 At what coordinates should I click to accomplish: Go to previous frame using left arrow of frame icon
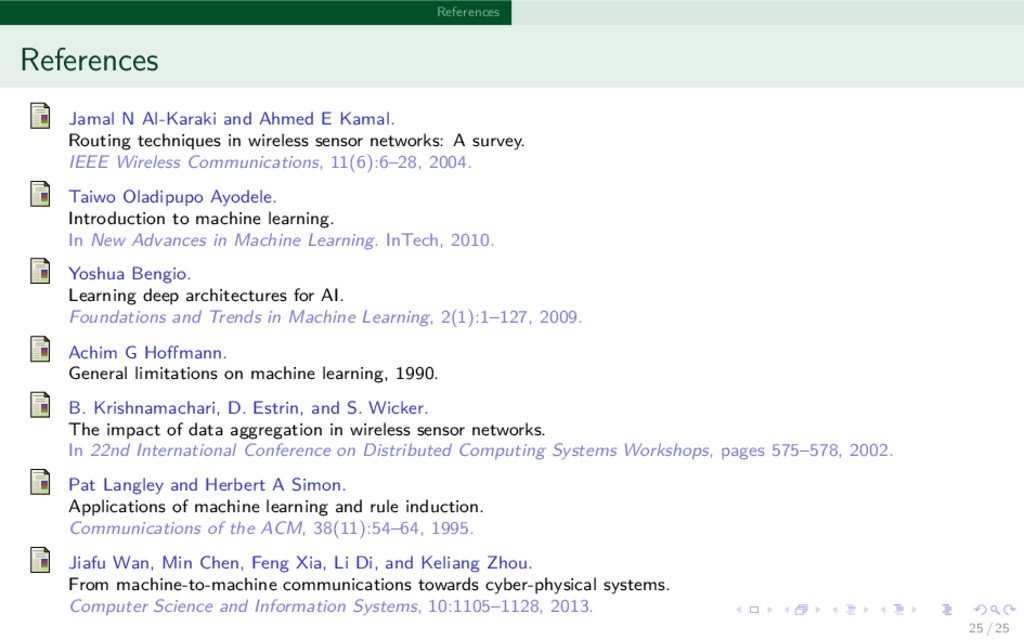pyautogui.click(x=787, y=609)
